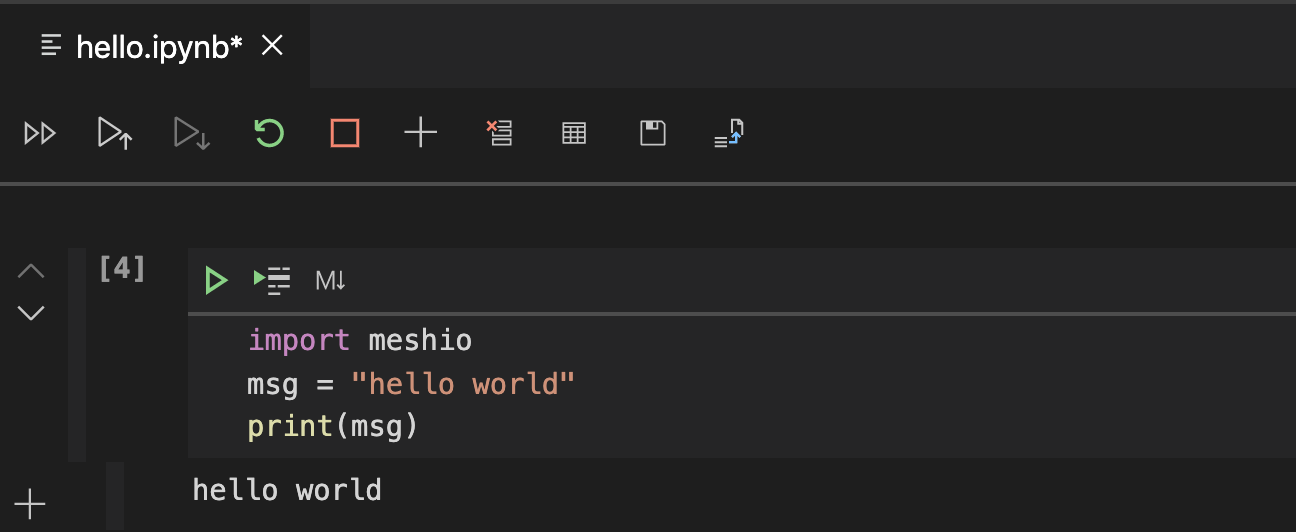Export the notebook using the export icon
Screen dimensions: 1296x532
729,133
